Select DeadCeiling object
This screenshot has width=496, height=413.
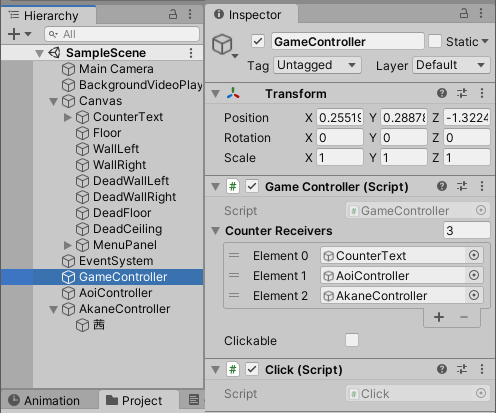(127, 229)
